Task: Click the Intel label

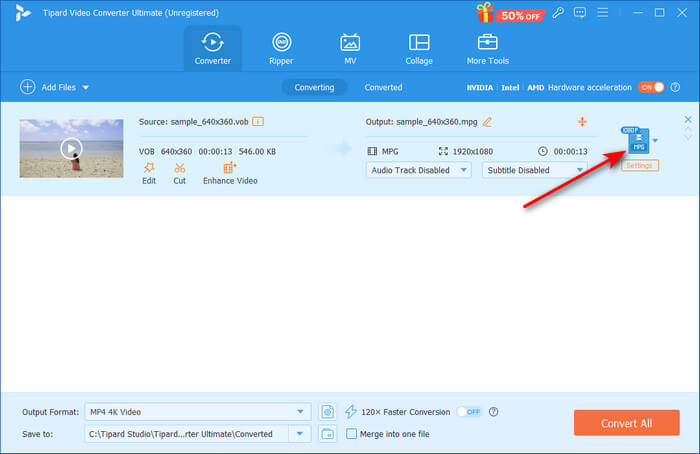Action: [x=510, y=87]
